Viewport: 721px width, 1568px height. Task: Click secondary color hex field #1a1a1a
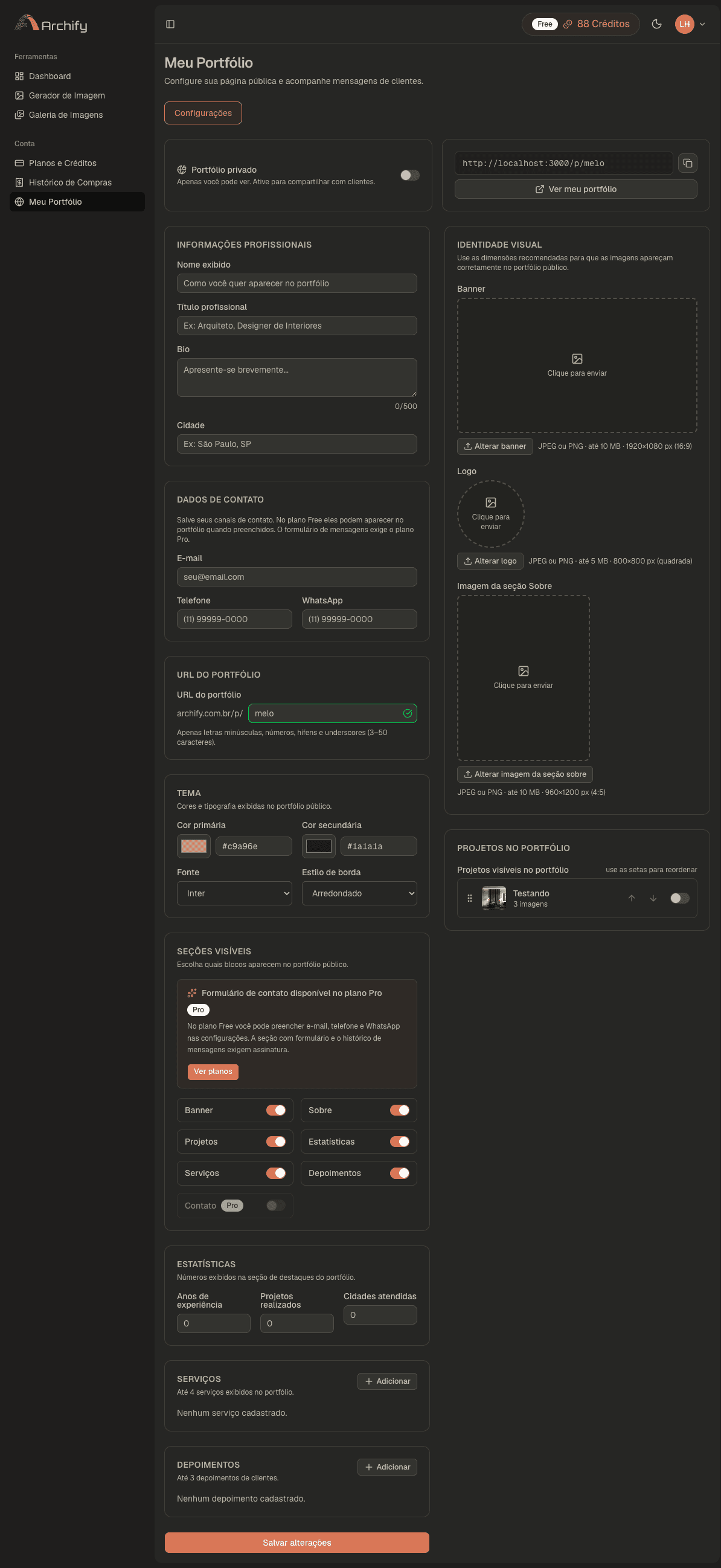pos(379,847)
